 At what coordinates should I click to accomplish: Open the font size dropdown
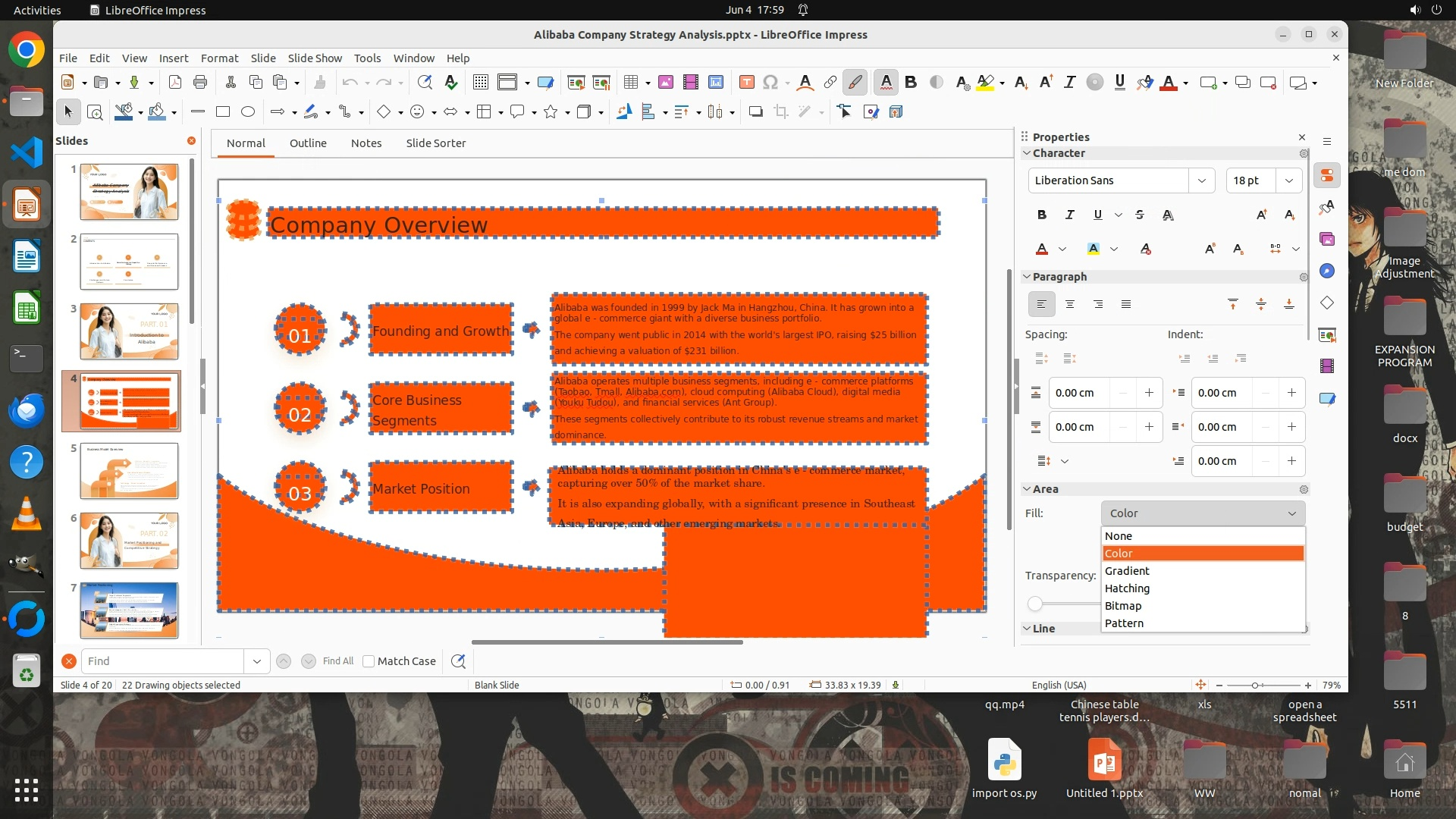point(1289,180)
